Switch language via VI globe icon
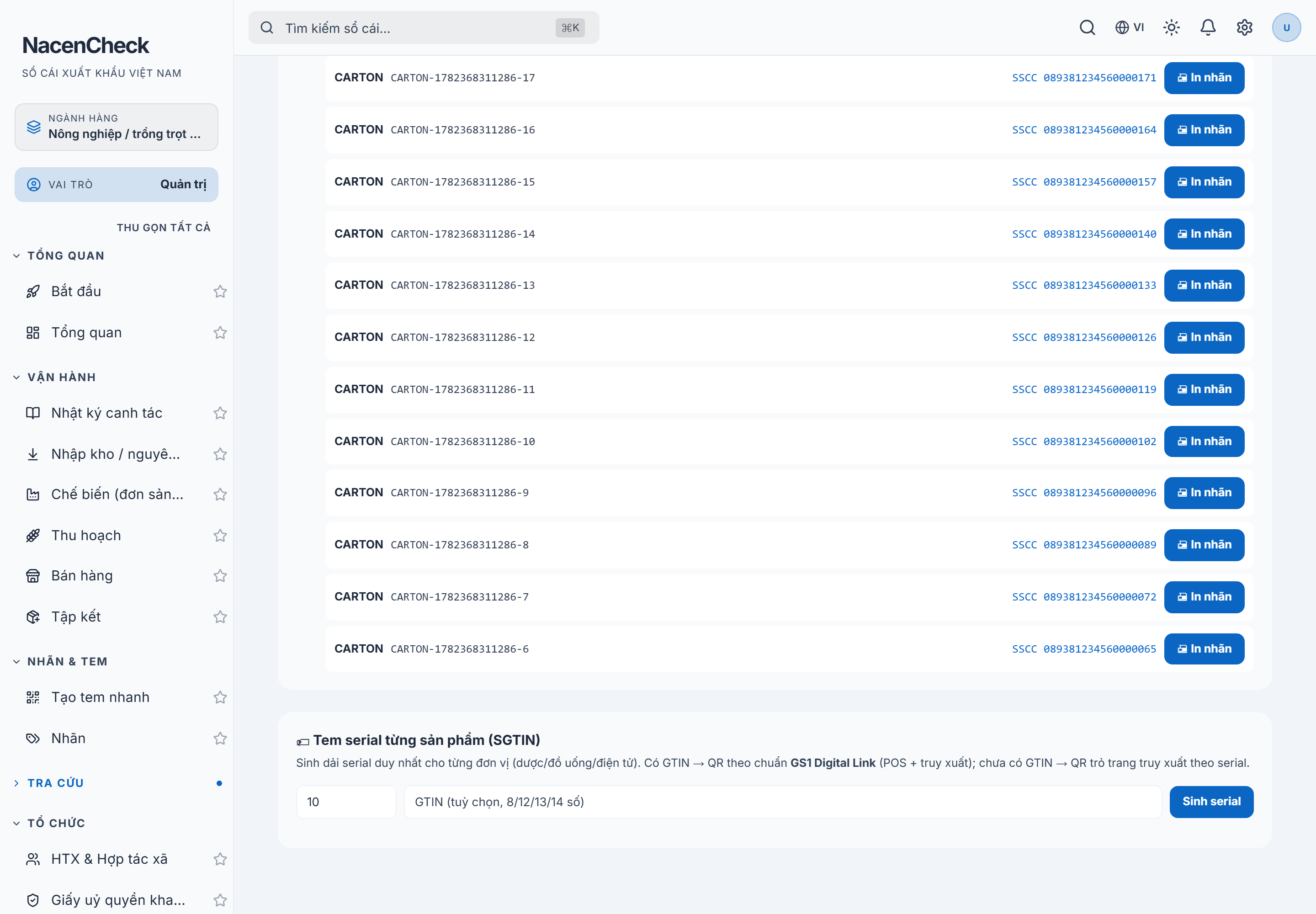Screen dimensions: 1316x914 tap(1129, 27)
